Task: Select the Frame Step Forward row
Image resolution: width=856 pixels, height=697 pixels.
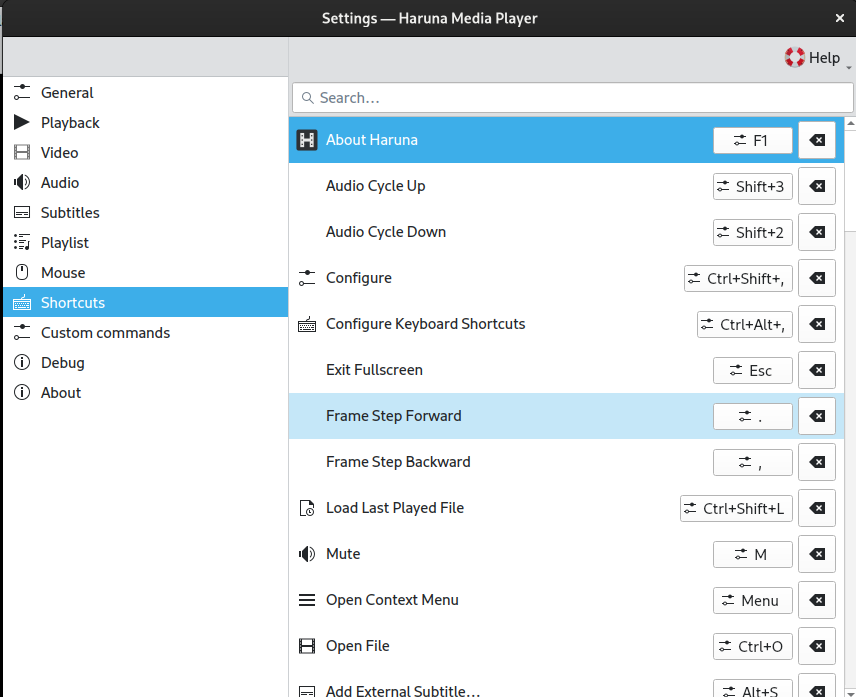Action: pyautogui.click(x=500, y=416)
